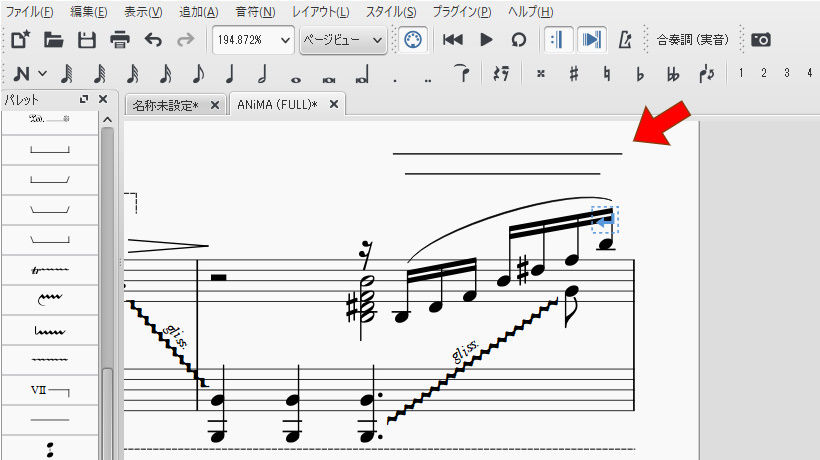
Task: Toggle the metronome icon
Action: click(x=625, y=40)
